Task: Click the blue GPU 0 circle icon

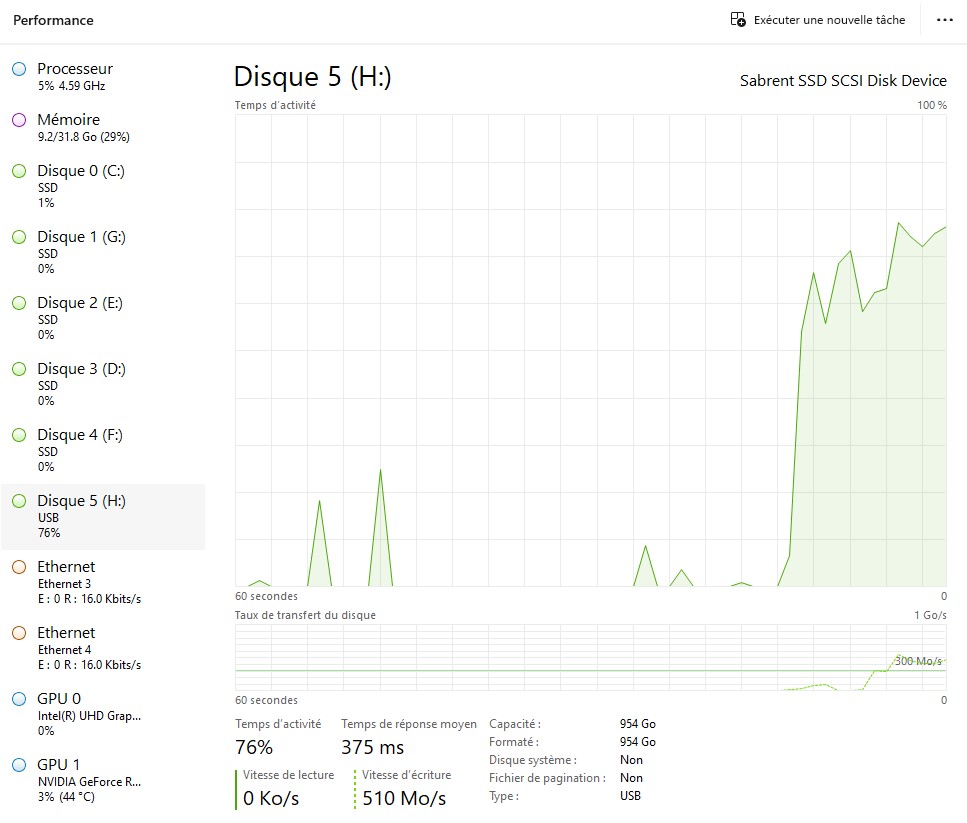Action: point(18,699)
